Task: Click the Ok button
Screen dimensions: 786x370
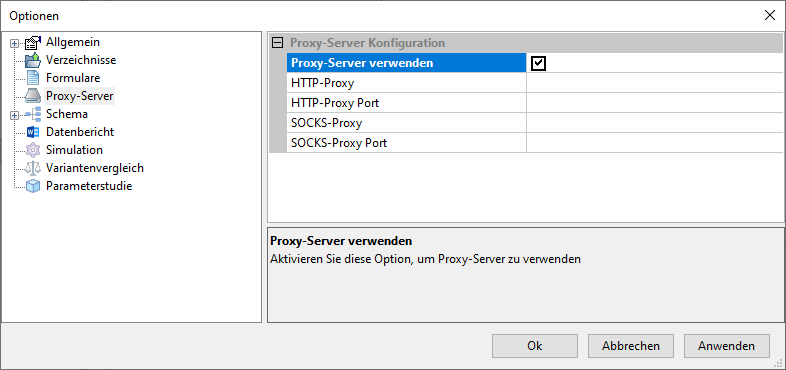Action: pos(535,346)
